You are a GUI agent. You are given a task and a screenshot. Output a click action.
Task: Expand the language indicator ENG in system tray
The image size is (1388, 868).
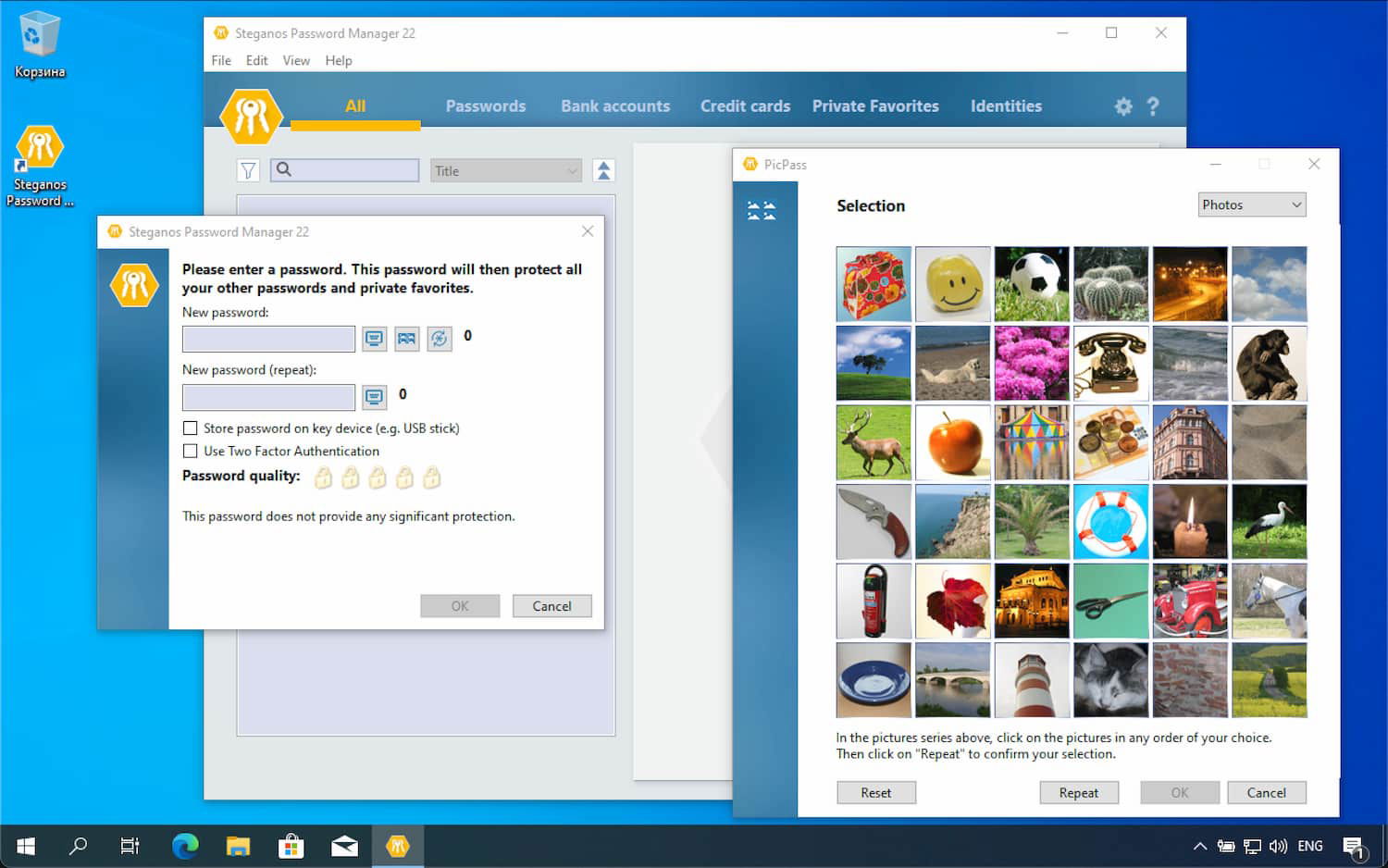(1309, 845)
